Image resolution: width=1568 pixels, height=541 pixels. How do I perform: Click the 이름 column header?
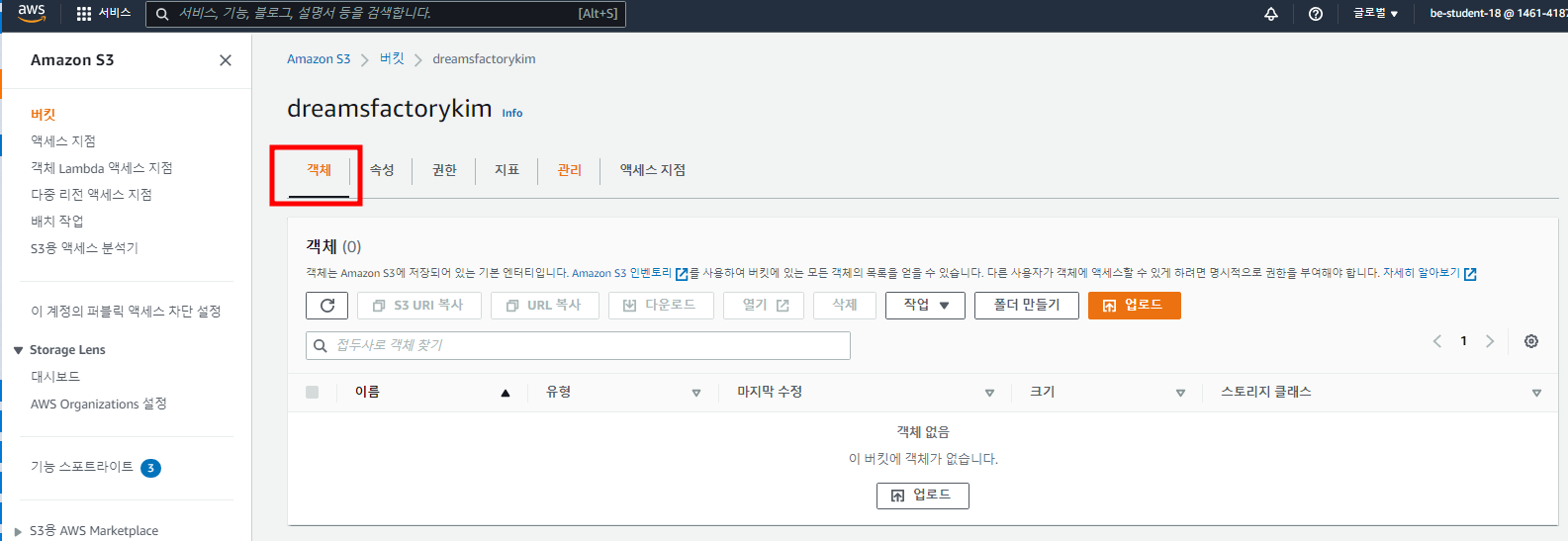tap(367, 393)
